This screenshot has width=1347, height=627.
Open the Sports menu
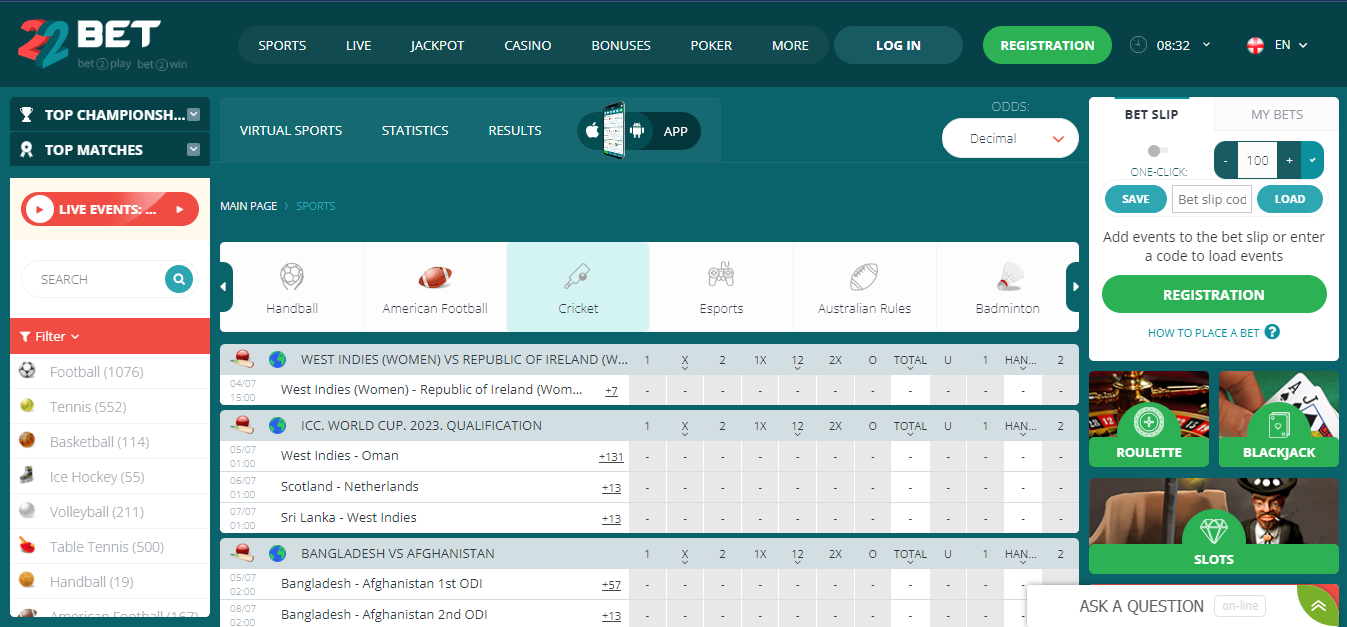[x=282, y=45]
